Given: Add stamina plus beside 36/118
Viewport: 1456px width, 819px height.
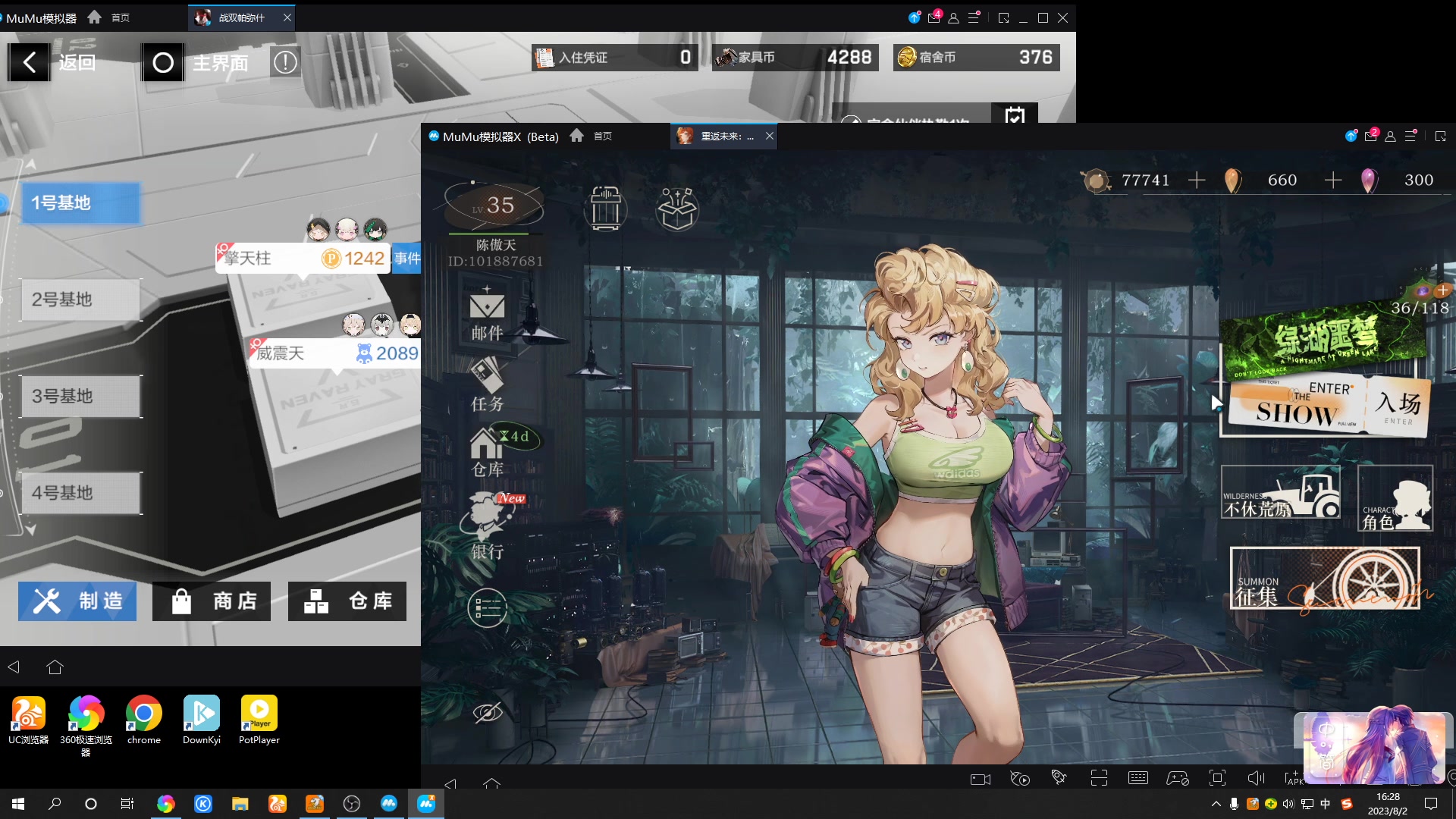Looking at the screenshot, I should coord(1442,290).
